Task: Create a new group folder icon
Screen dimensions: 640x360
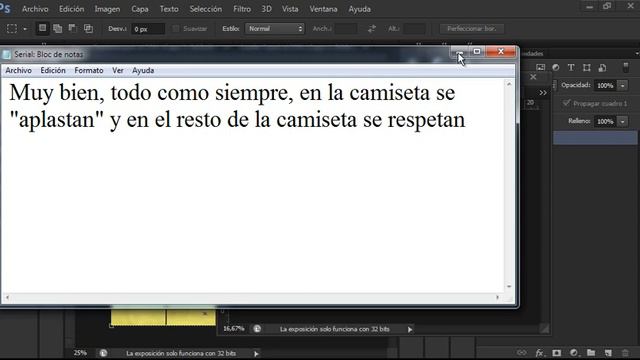Action: pyautogui.click(x=591, y=353)
